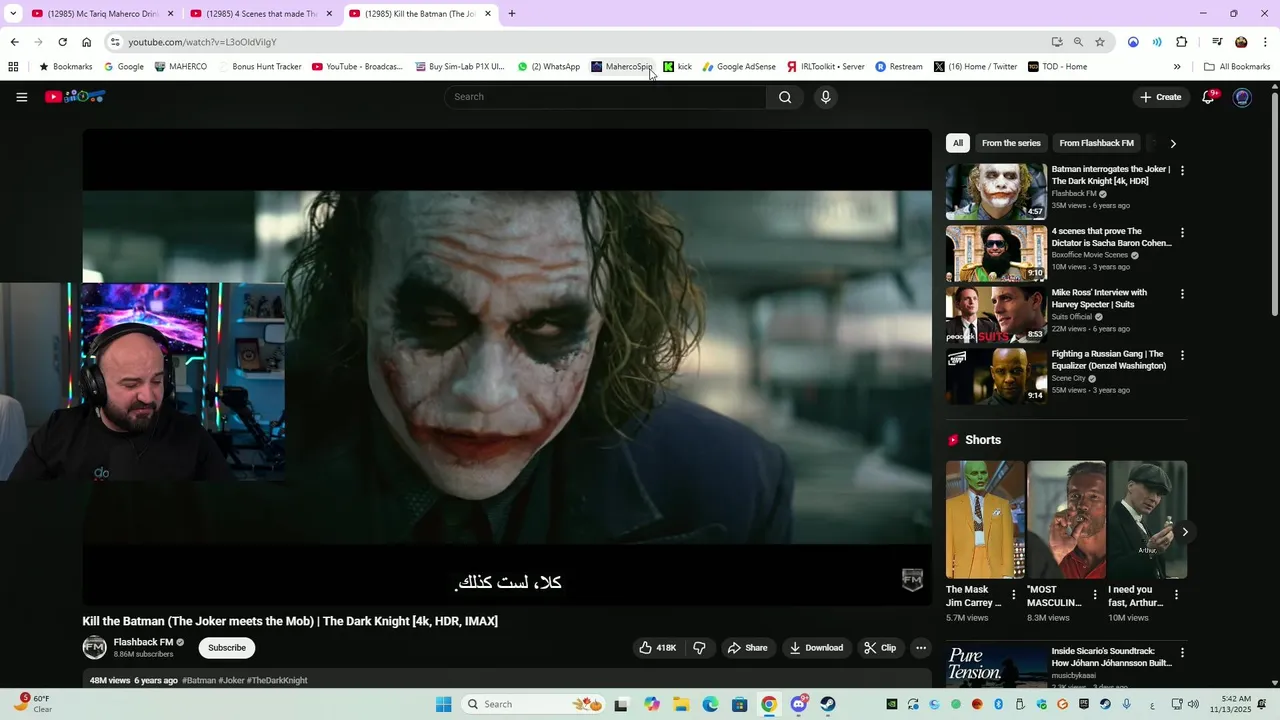Image resolution: width=1280 pixels, height=720 pixels.
Task: Dislike the Kill the Batman video
Action: tap(699, 648)
